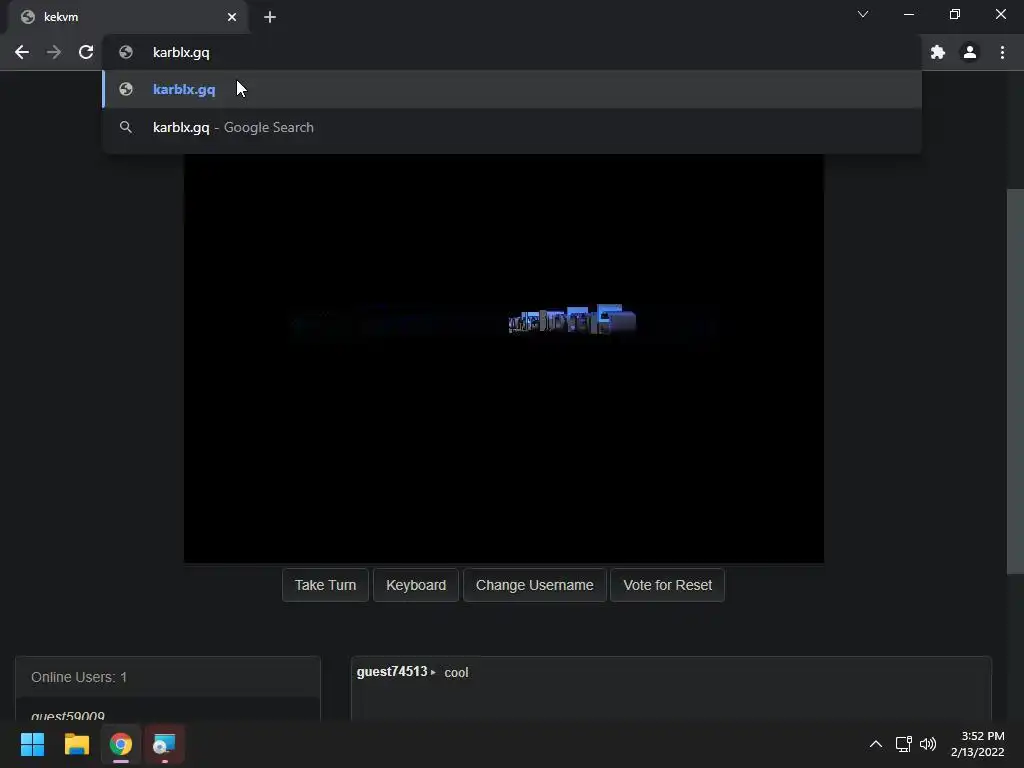
Task: Open File Explorer from the taskbar
Action: pyautogui.click(x=76, y=744)
